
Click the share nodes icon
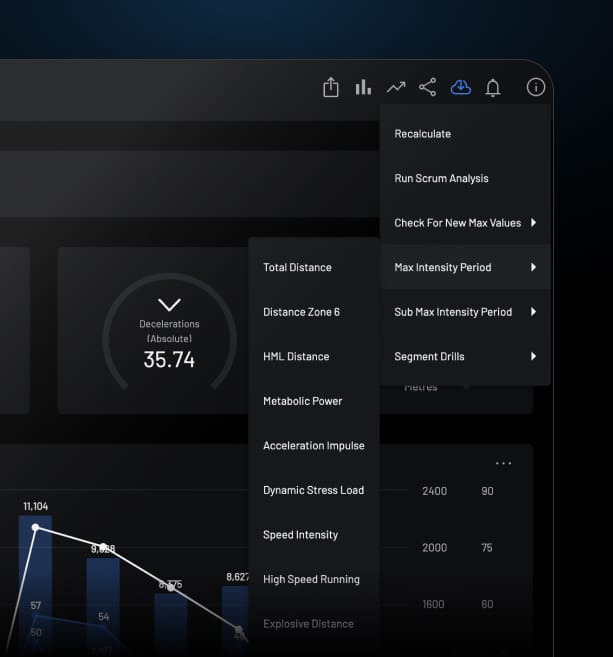pos(428,87)
